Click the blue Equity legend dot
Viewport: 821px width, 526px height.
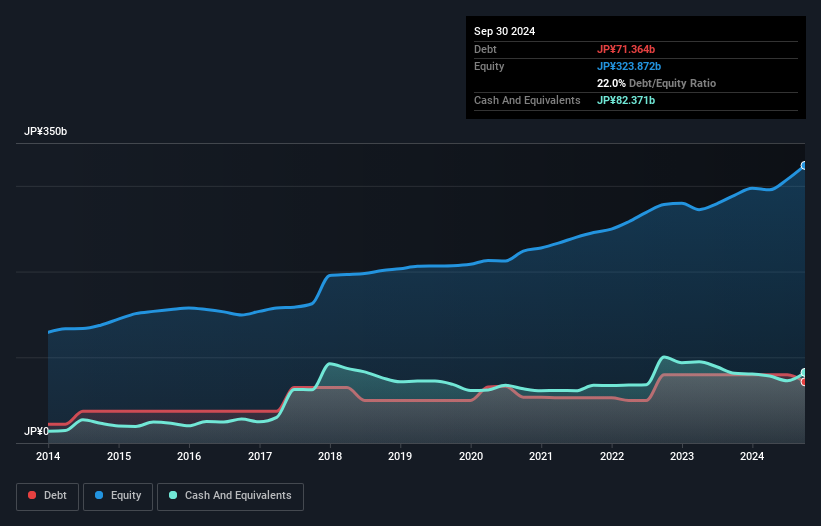coord(99,495)
